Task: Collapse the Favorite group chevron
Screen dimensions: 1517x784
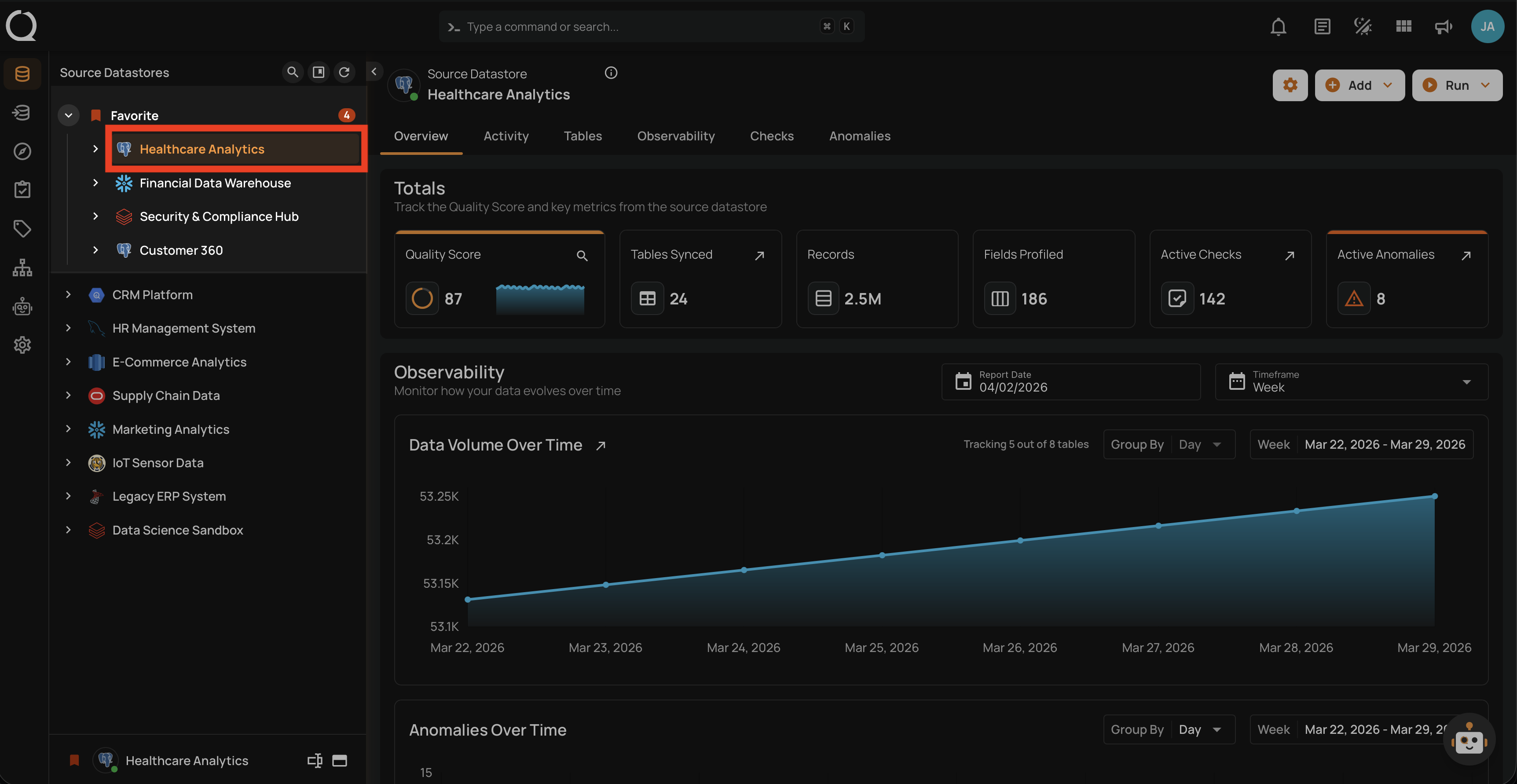Action: click(68, 115)
